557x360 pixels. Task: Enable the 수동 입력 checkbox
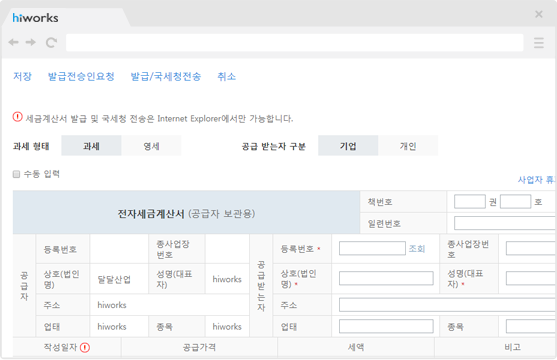16,174
